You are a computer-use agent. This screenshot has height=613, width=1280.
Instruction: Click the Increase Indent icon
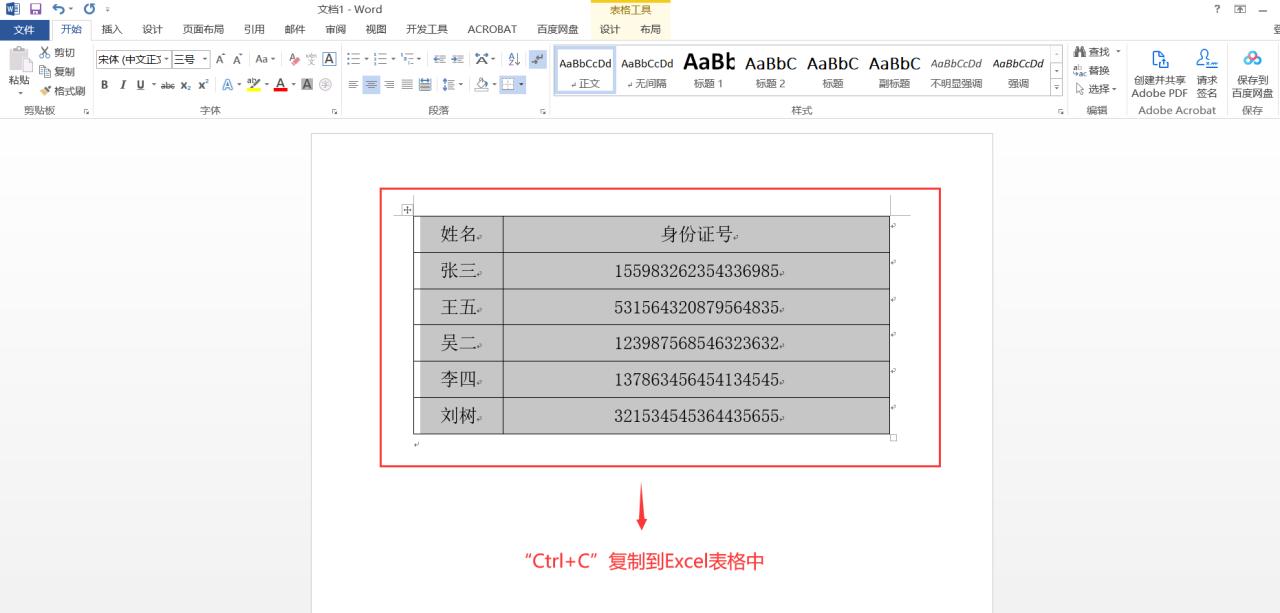(457, 59)
